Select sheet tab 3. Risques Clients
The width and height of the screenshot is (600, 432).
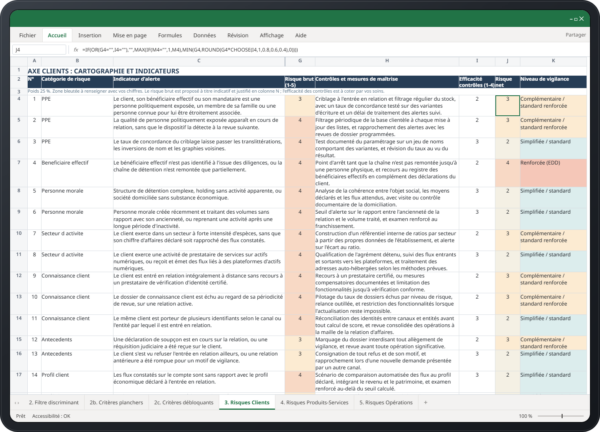click(x=247, y=402)
